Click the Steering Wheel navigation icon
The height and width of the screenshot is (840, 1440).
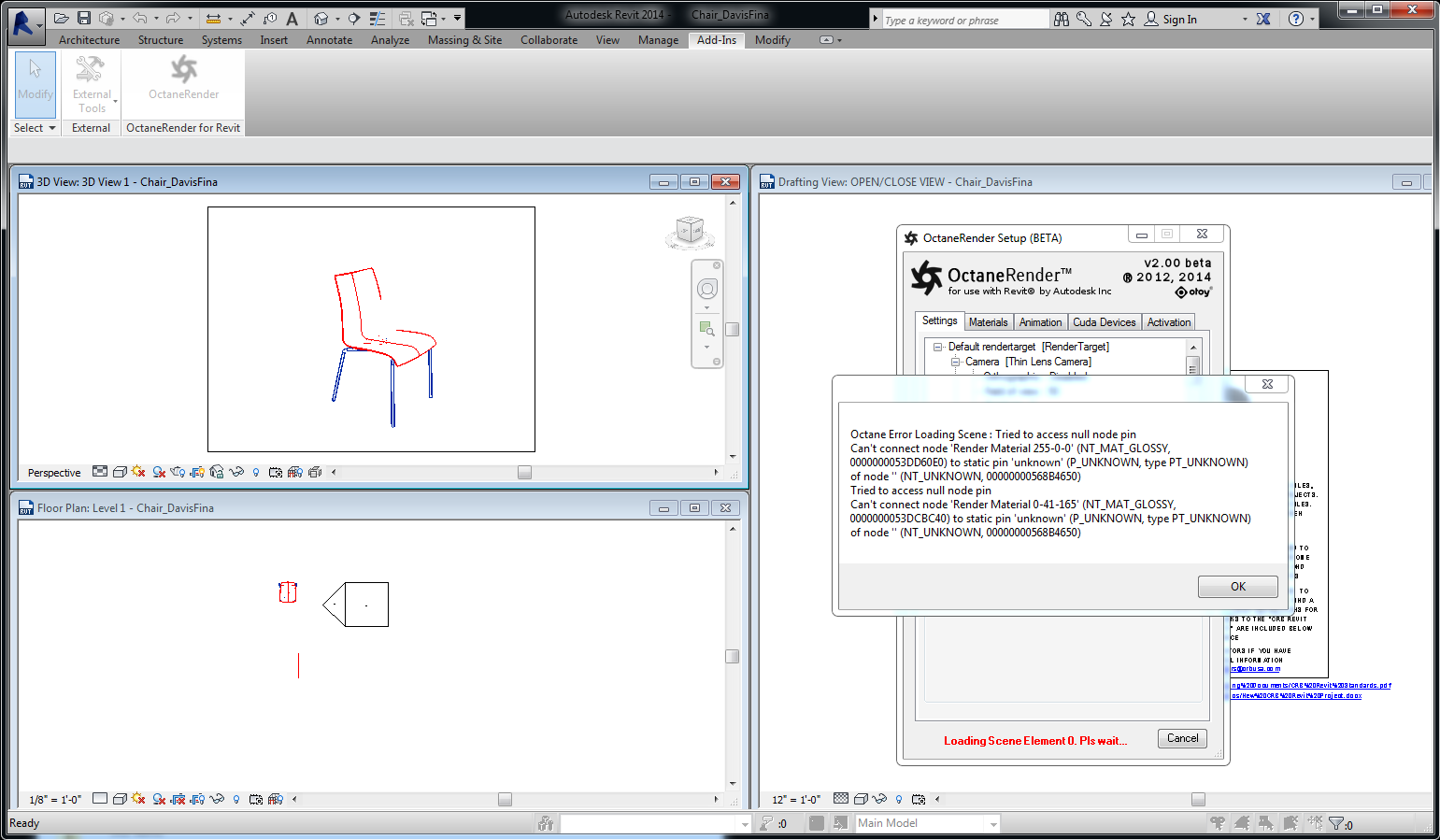click(707, 289)
